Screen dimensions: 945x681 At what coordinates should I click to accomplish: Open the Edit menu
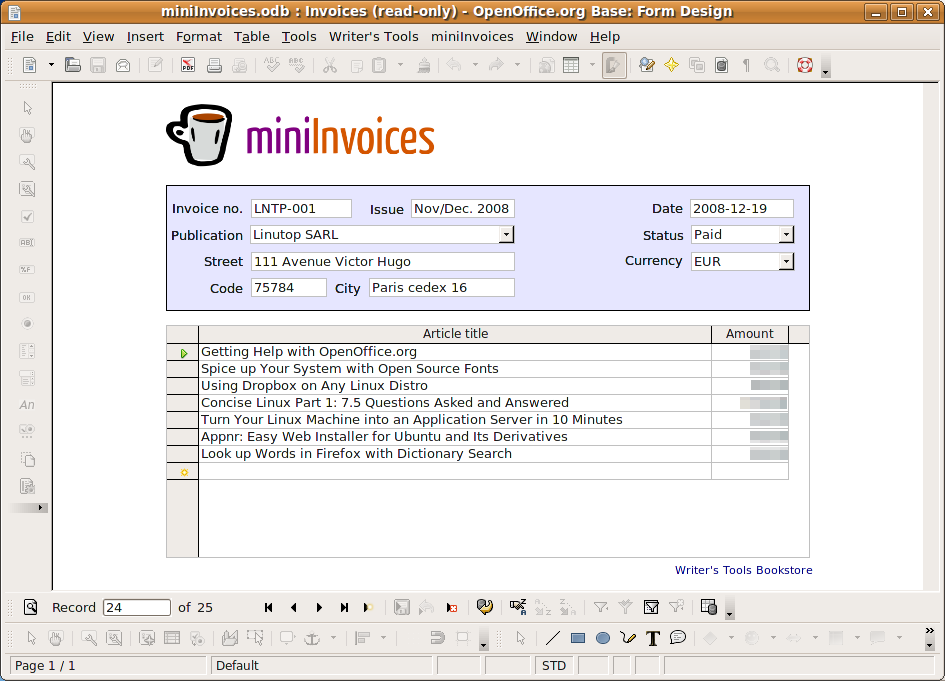point(58,37)
